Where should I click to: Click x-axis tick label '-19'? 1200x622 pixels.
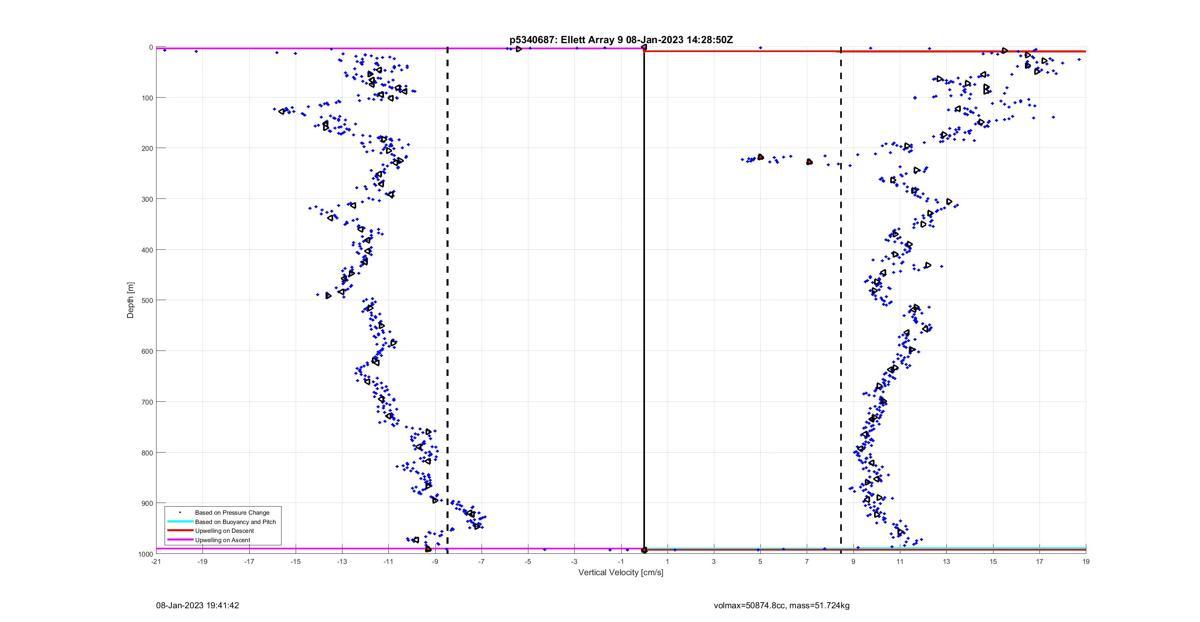pyautogui.click(x=202, y=561)
